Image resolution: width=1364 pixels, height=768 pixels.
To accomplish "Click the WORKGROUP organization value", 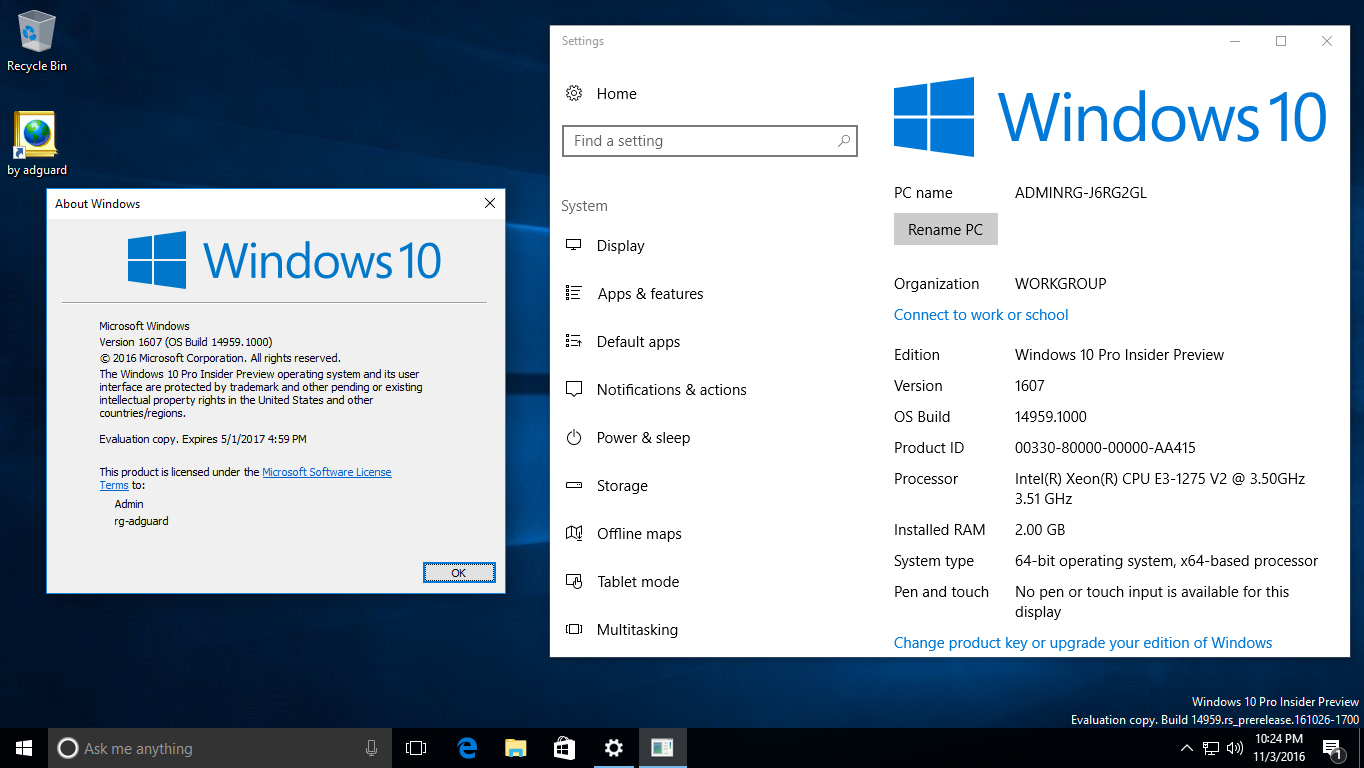I will 1061,283.
